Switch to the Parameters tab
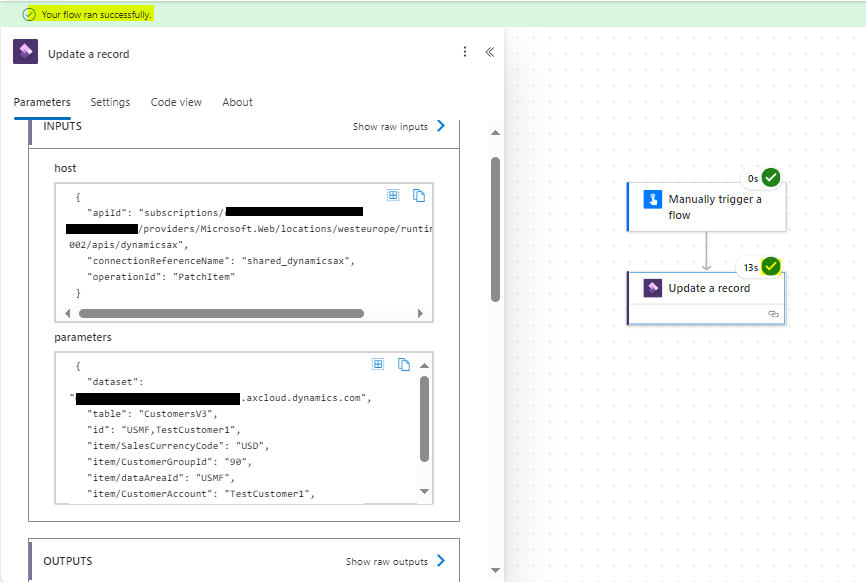This screenshot has height=582, width=866. click(x=42, y=102)
